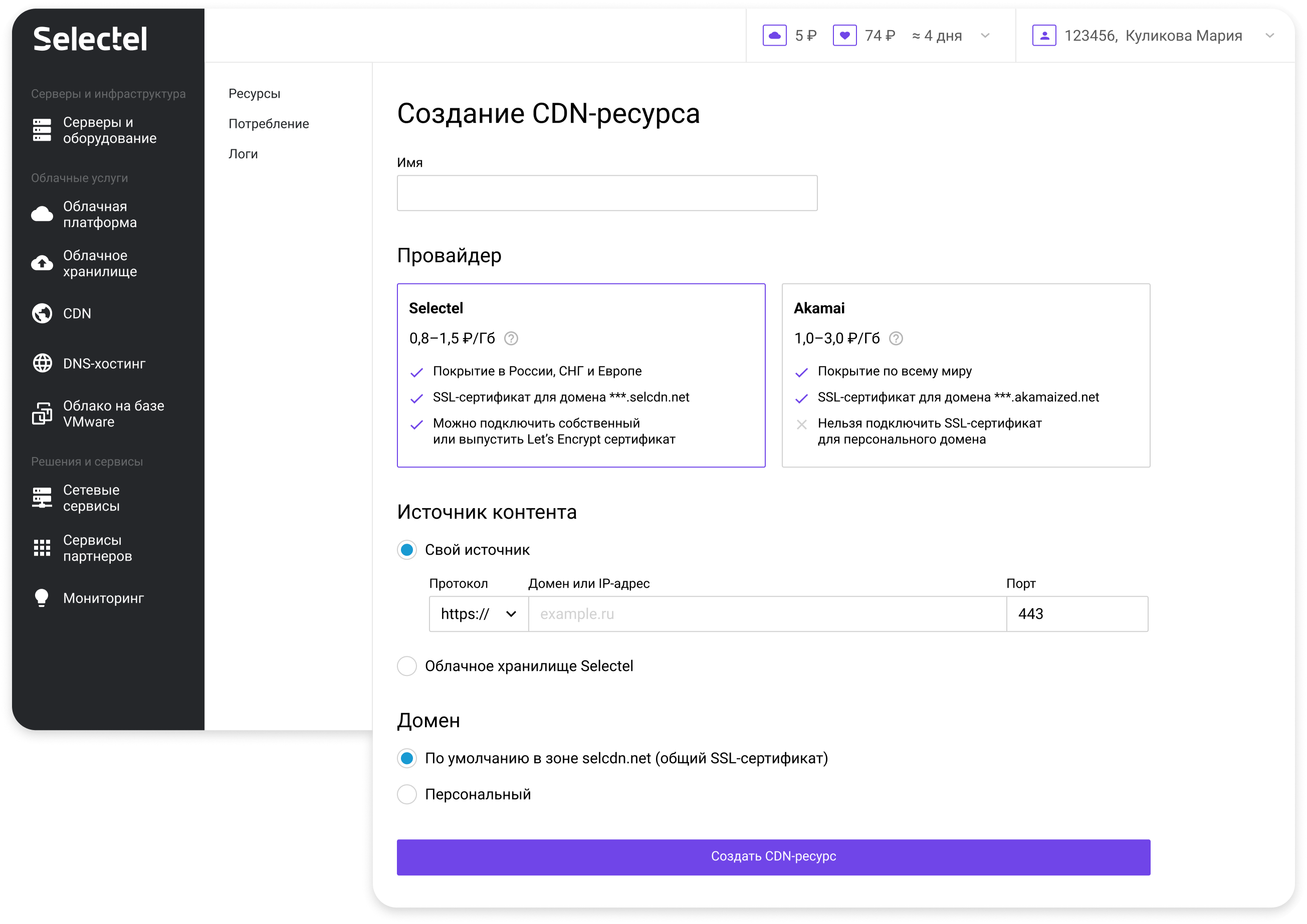Click the Мониторинг lightbulb icon
This screenshot has width=1307, height=924.
click(x=42, y=598)
